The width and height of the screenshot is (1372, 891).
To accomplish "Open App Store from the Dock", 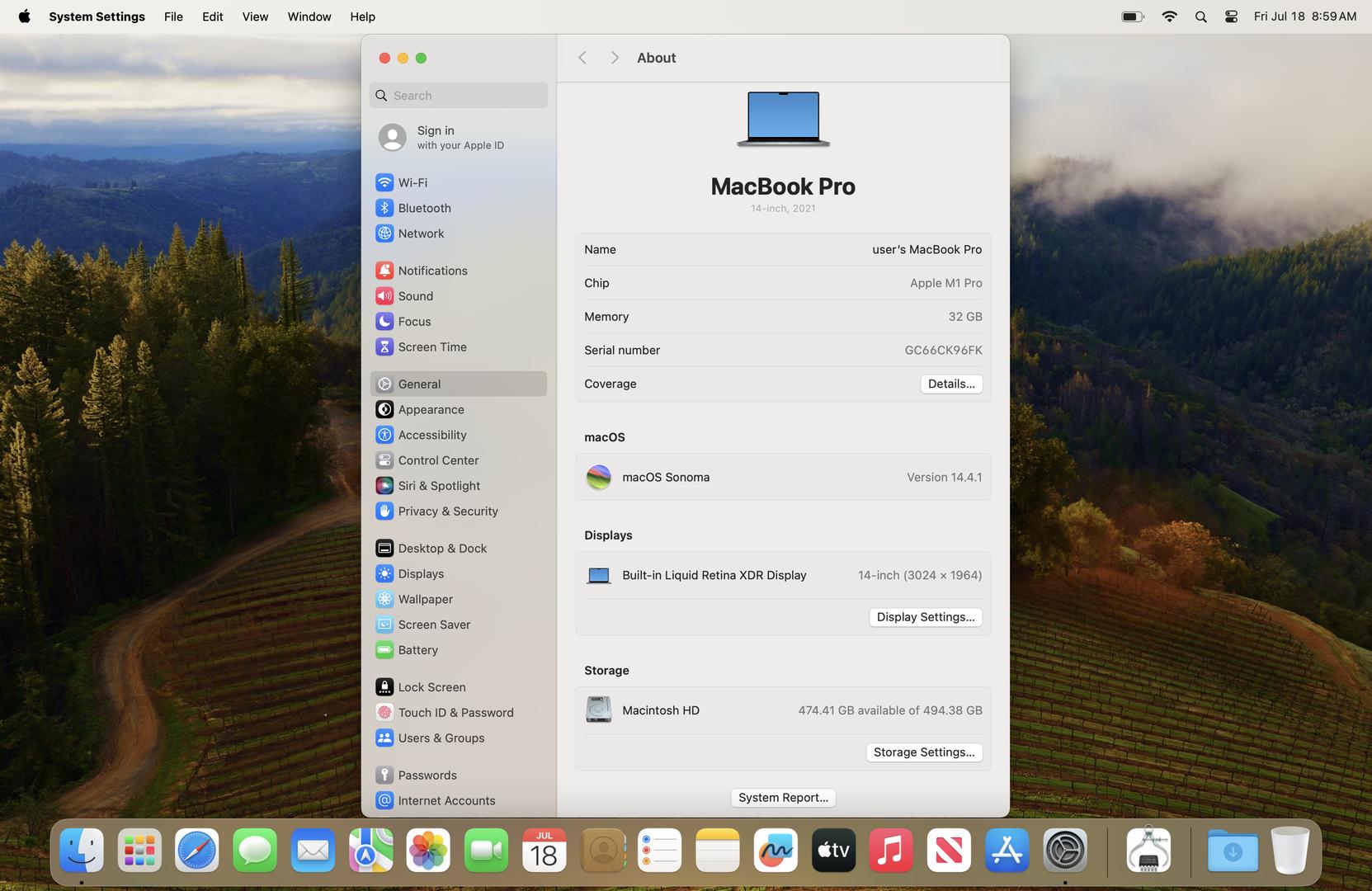I will (1007, 851).
